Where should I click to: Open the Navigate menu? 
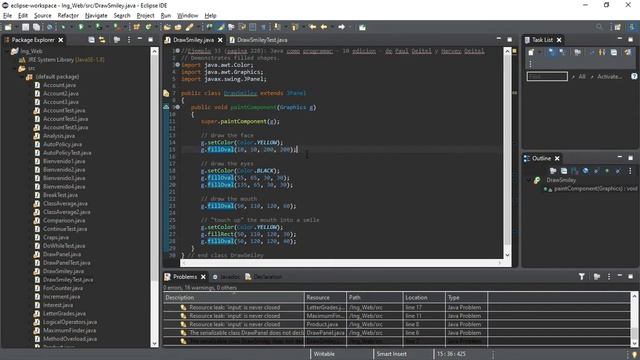96,16
